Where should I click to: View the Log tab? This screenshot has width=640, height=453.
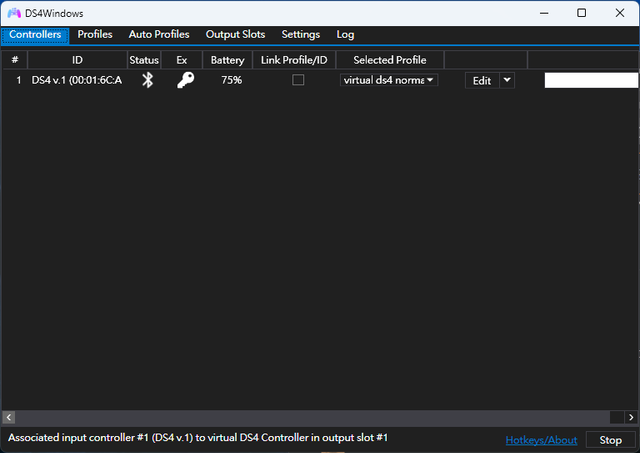tap(345, 35)
